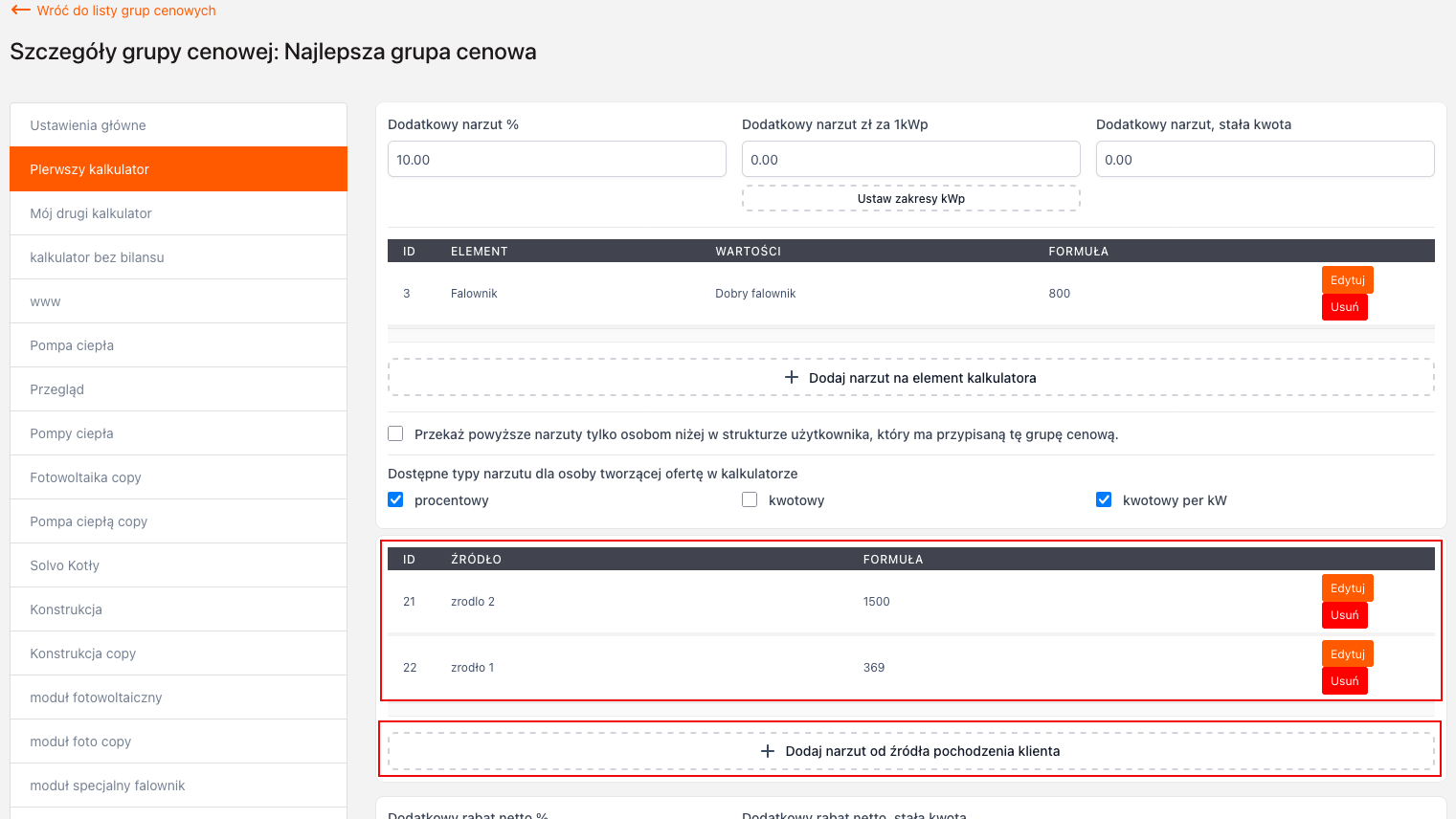The image size is (1456, 819).
Task: Edit source row 'zrodlo 2'
Action: click(1347, 588)
